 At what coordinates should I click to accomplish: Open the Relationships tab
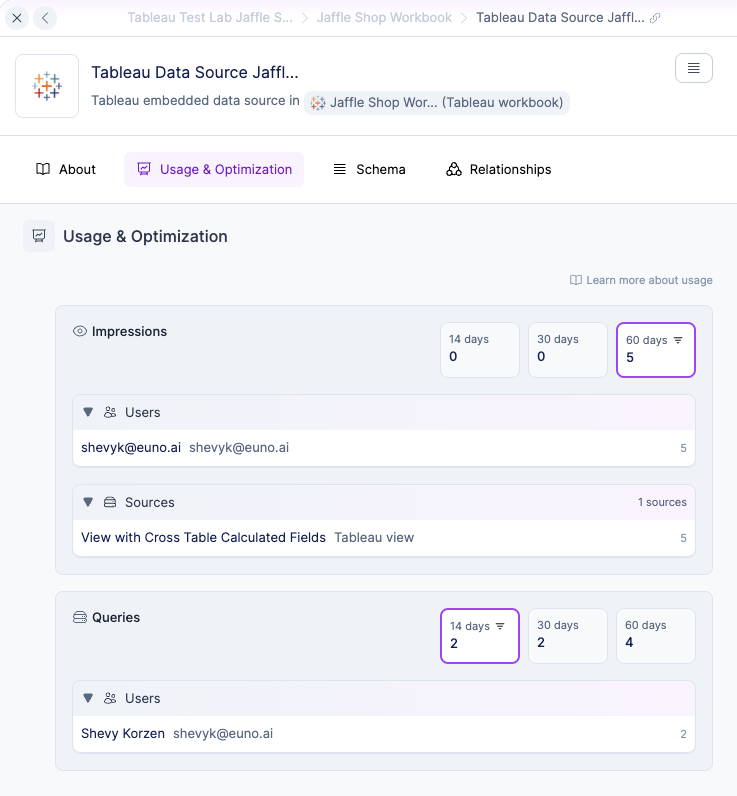click(x=498, y=169)
